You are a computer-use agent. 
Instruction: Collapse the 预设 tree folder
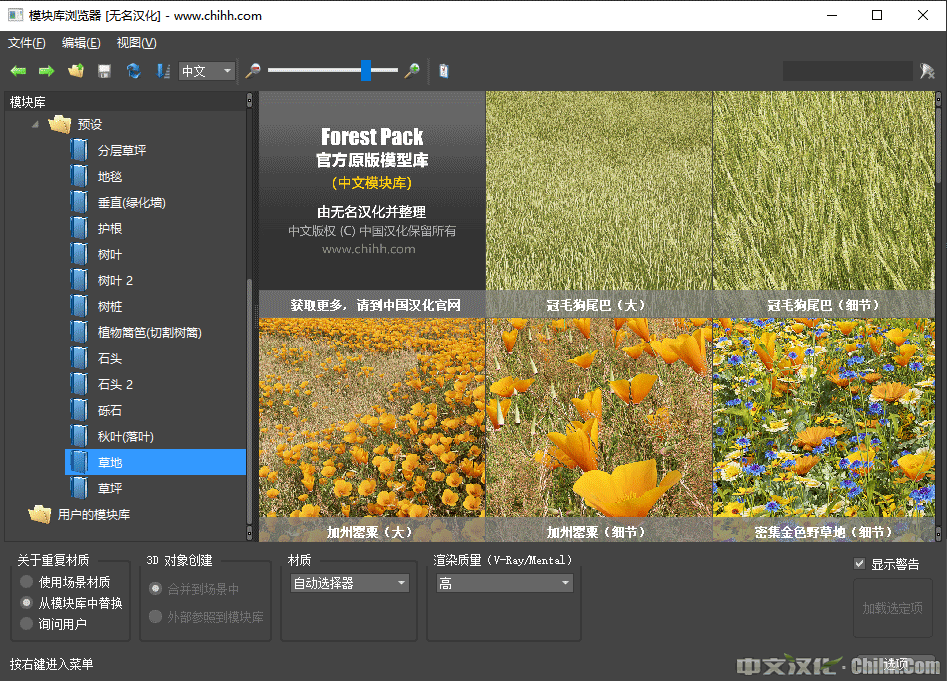coord(36,125)
